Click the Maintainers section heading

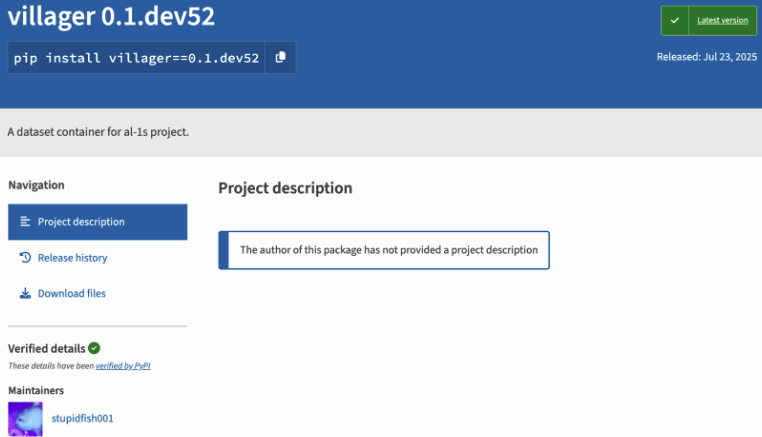36,390
